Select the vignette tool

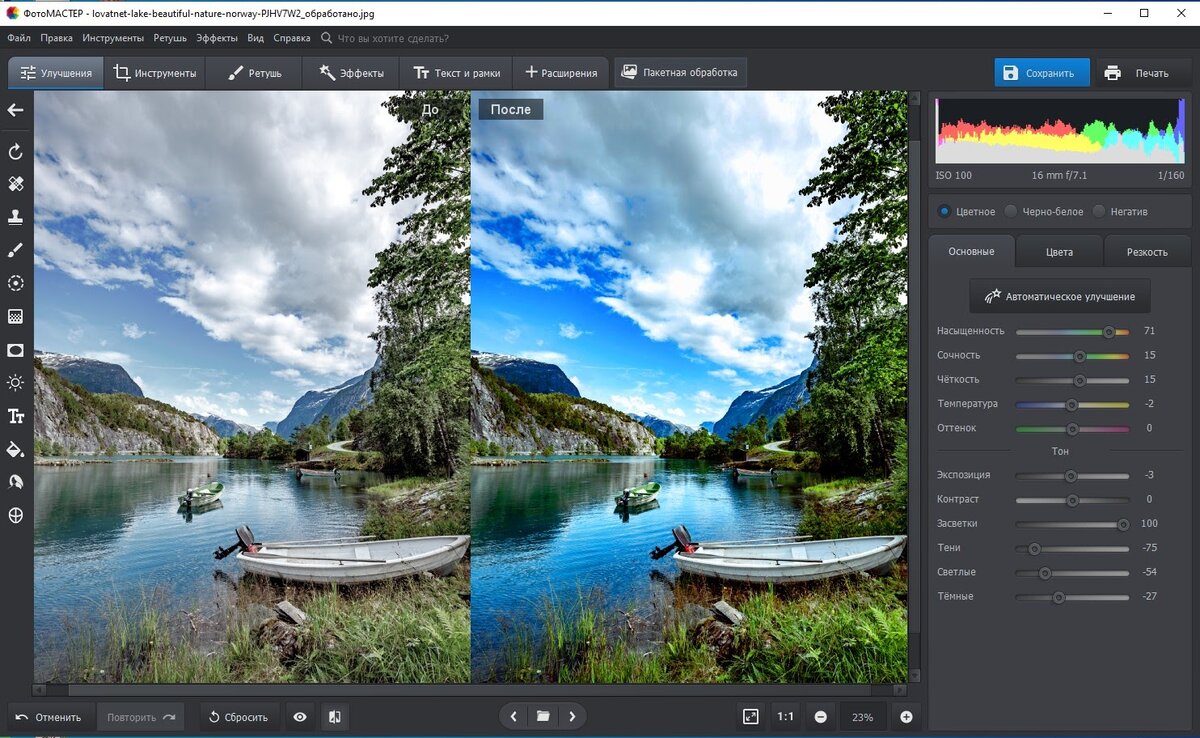tap(15, 350)
